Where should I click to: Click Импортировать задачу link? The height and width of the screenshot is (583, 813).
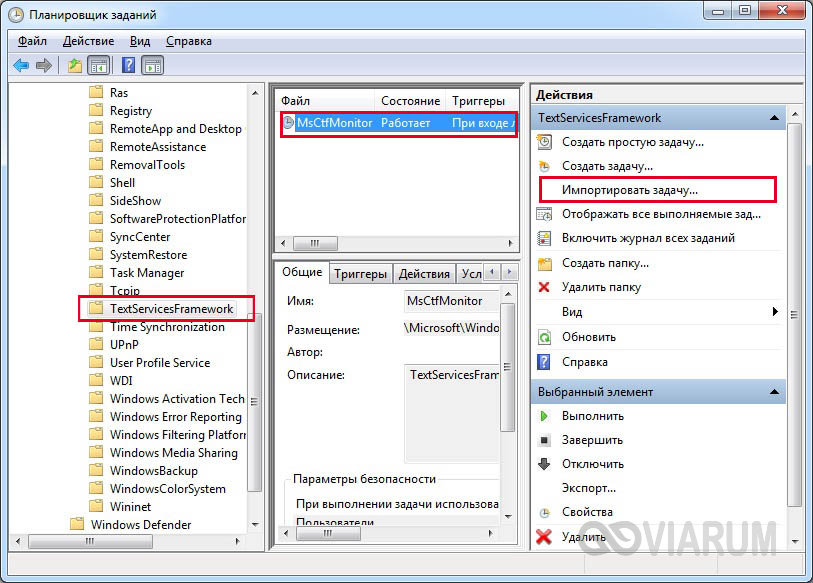[630, 190]
